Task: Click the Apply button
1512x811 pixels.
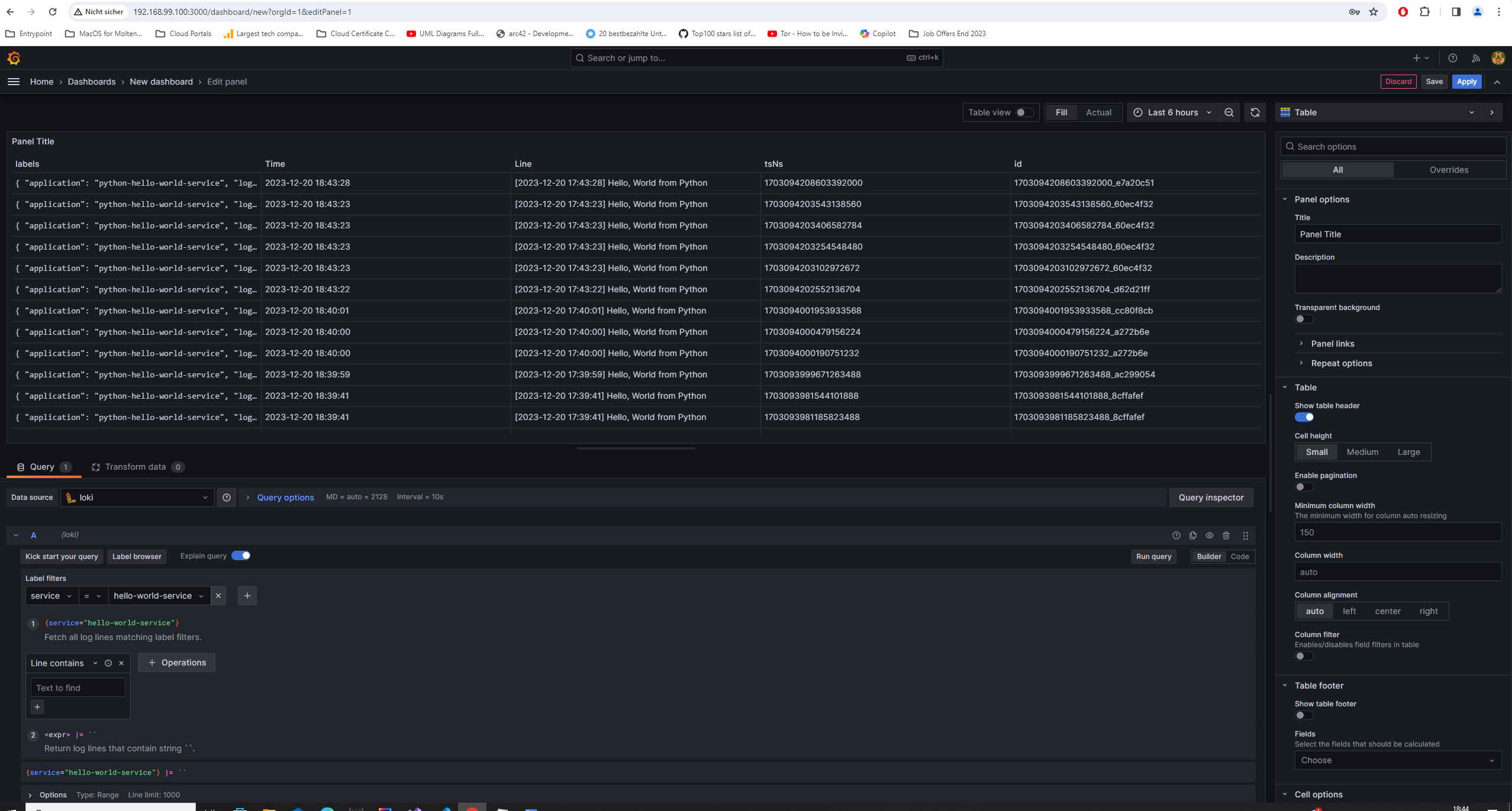Action: [x=1466, y=82]
